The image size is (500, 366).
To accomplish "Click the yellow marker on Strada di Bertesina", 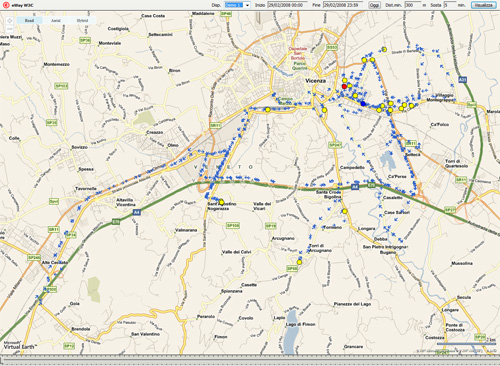I will [384, 49].
